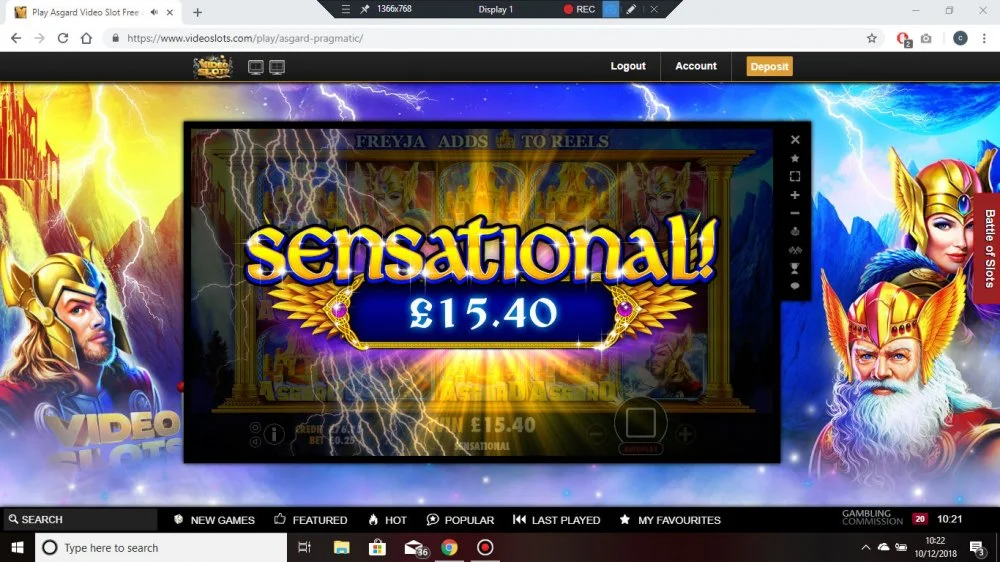Open LAST PLAYED games menu
Screen dimensions: 1000x562
tap(557, 520)
